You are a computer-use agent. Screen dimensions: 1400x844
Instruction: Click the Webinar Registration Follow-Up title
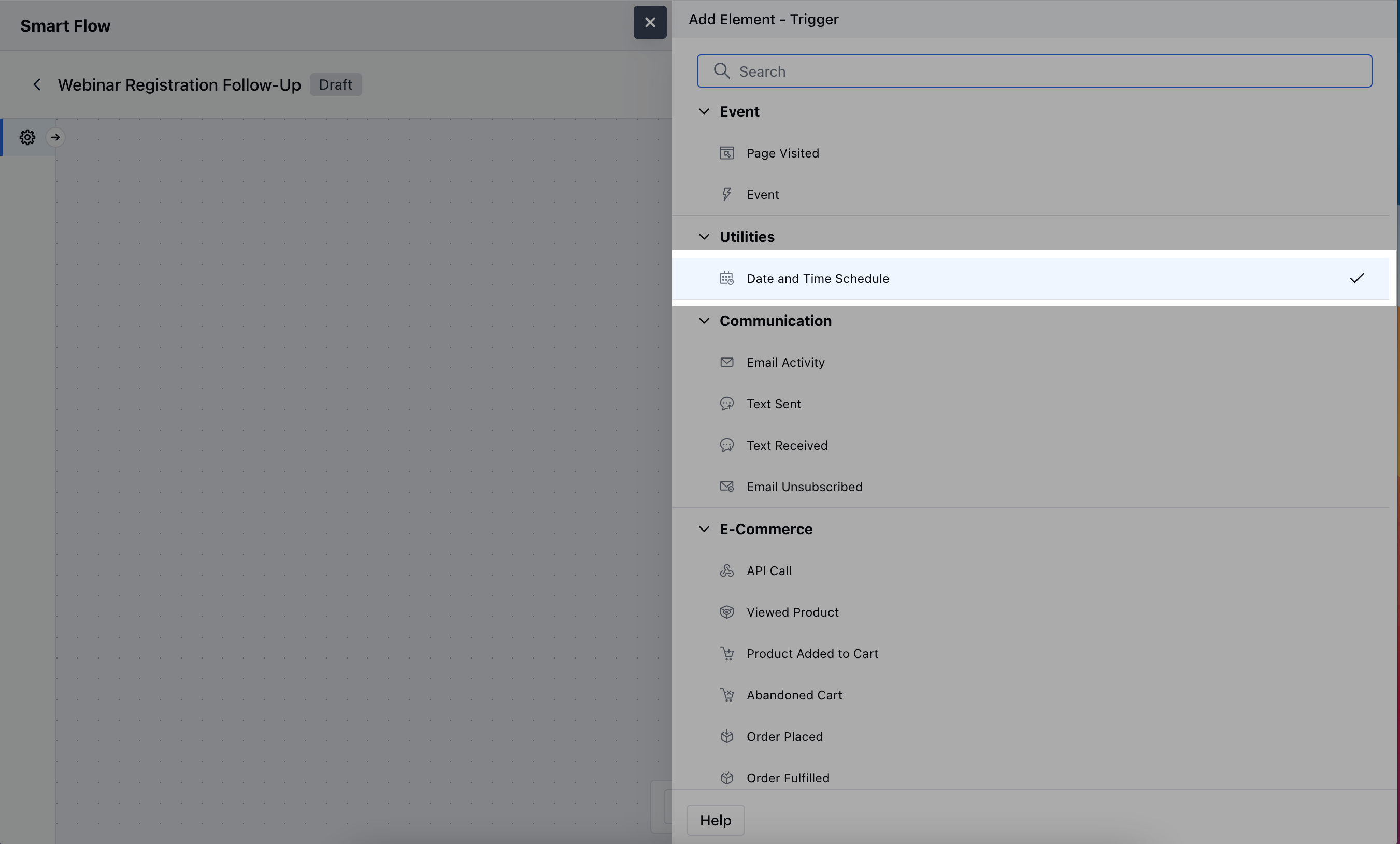point(179,84)
